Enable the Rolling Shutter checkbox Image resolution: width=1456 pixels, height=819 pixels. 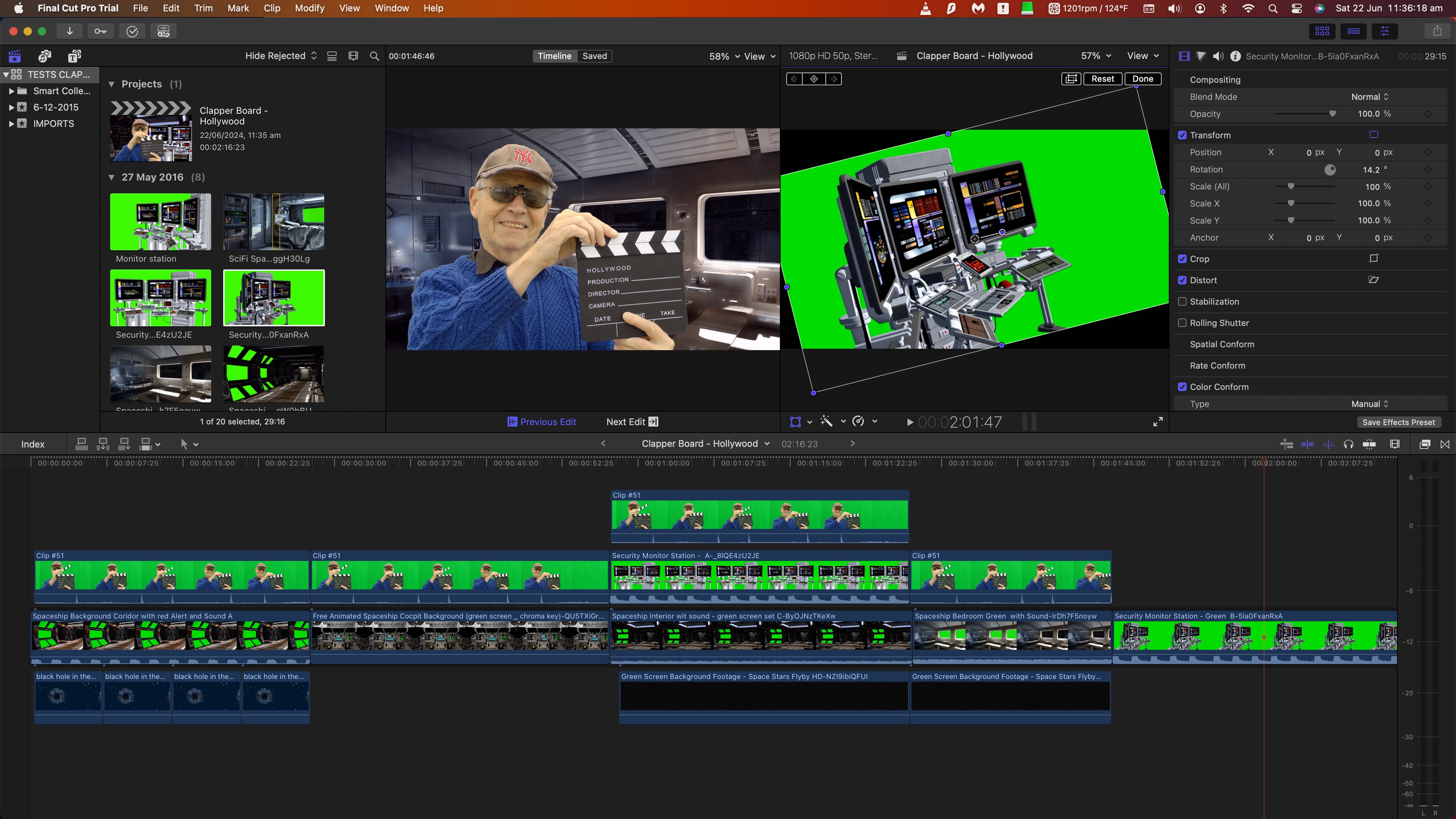pos(1182,323)
